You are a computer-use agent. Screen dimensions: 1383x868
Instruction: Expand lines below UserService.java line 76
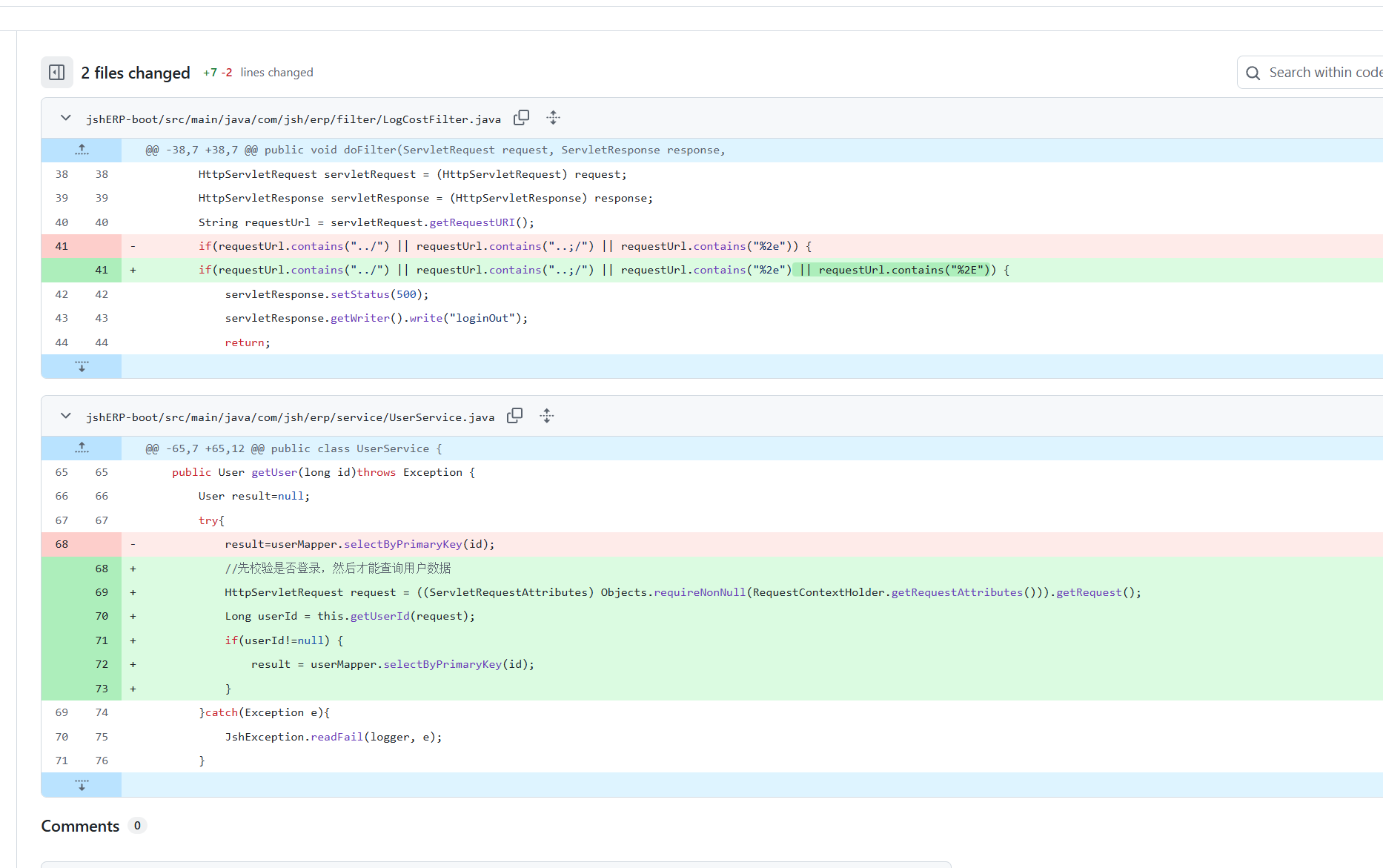click(82, 785)
